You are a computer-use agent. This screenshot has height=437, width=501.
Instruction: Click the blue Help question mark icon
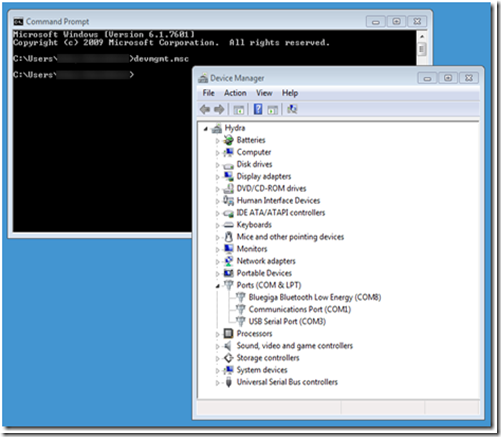point(258,109)
